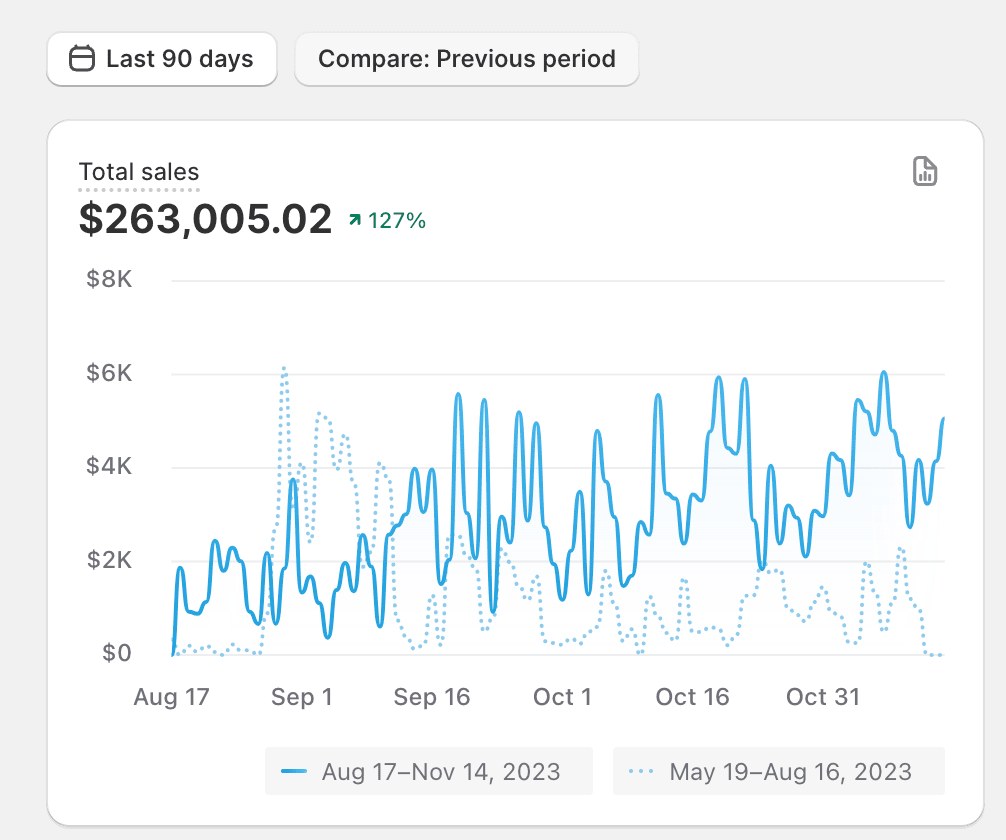This screenshot has height=840, width=1006.
Task: Toggle the Aug 17–Nov 14, 2023 series
Action: 429,772
